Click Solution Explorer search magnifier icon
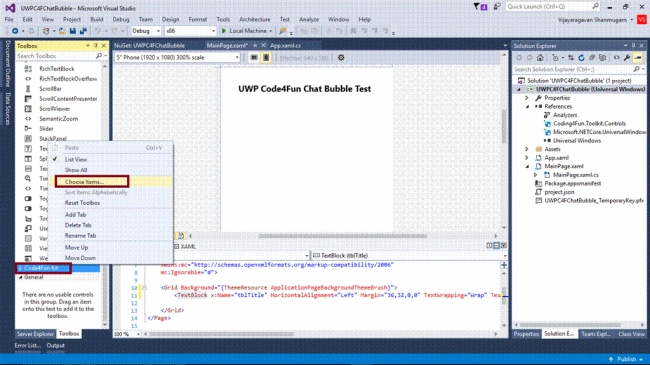Image resolution: width=650 pixels, height=365 pixels. (637, 69)
